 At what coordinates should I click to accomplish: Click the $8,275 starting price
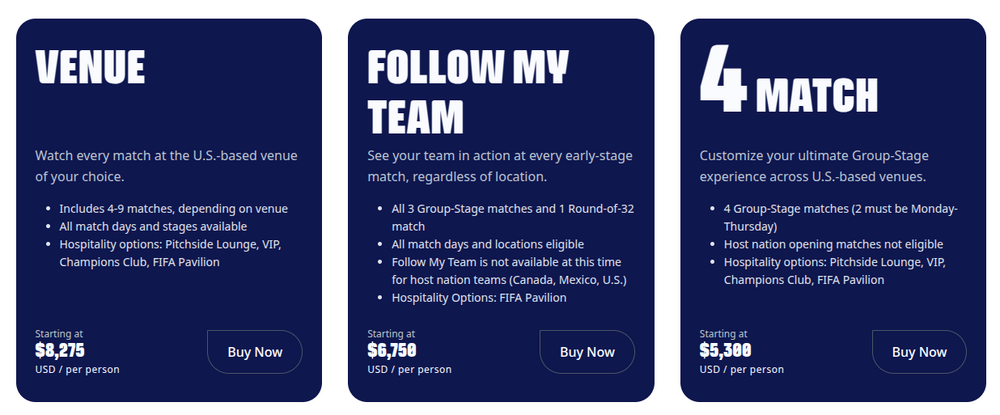tap(60, 351)
